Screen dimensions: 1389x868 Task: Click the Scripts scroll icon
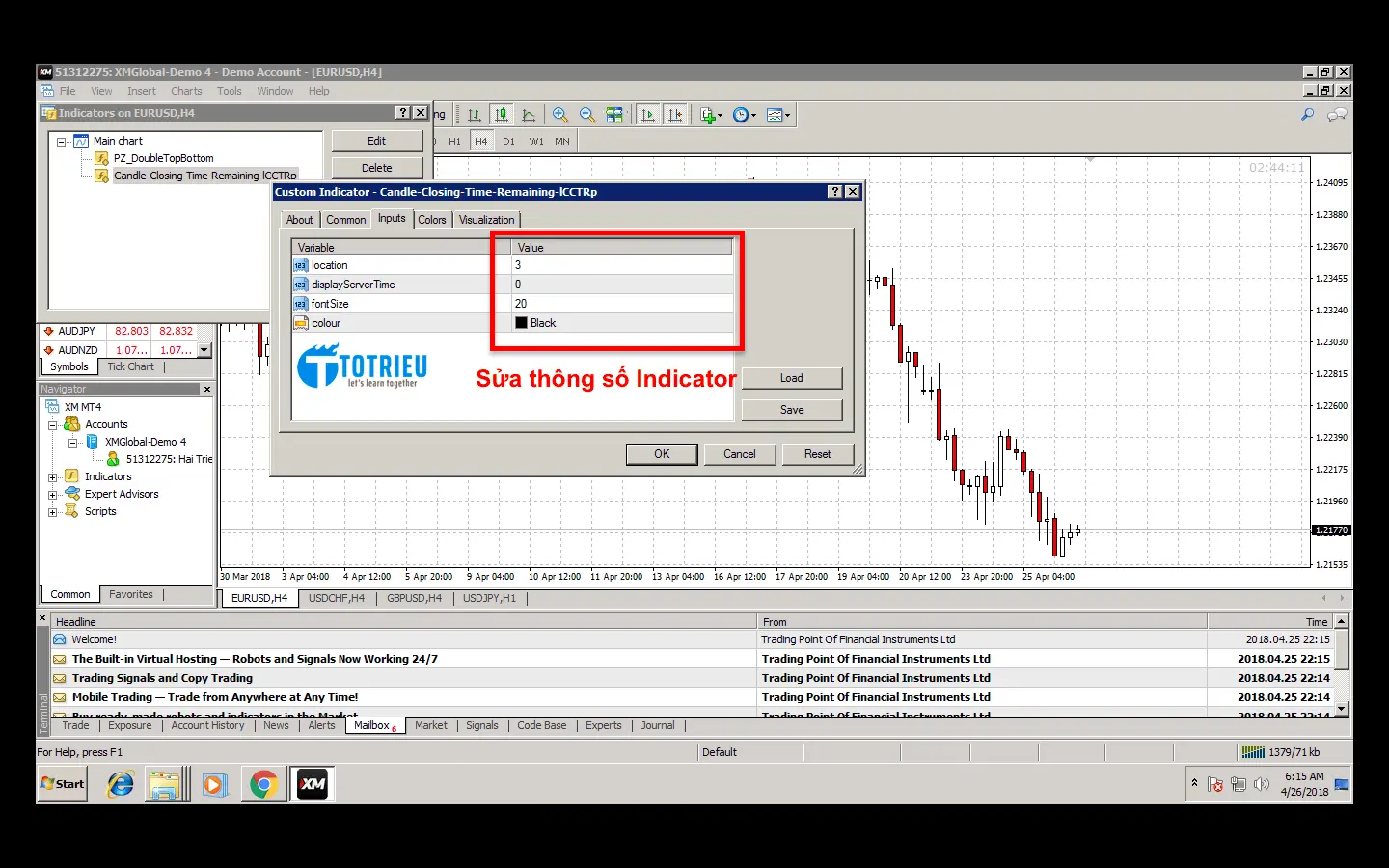[x=71, y=511]
